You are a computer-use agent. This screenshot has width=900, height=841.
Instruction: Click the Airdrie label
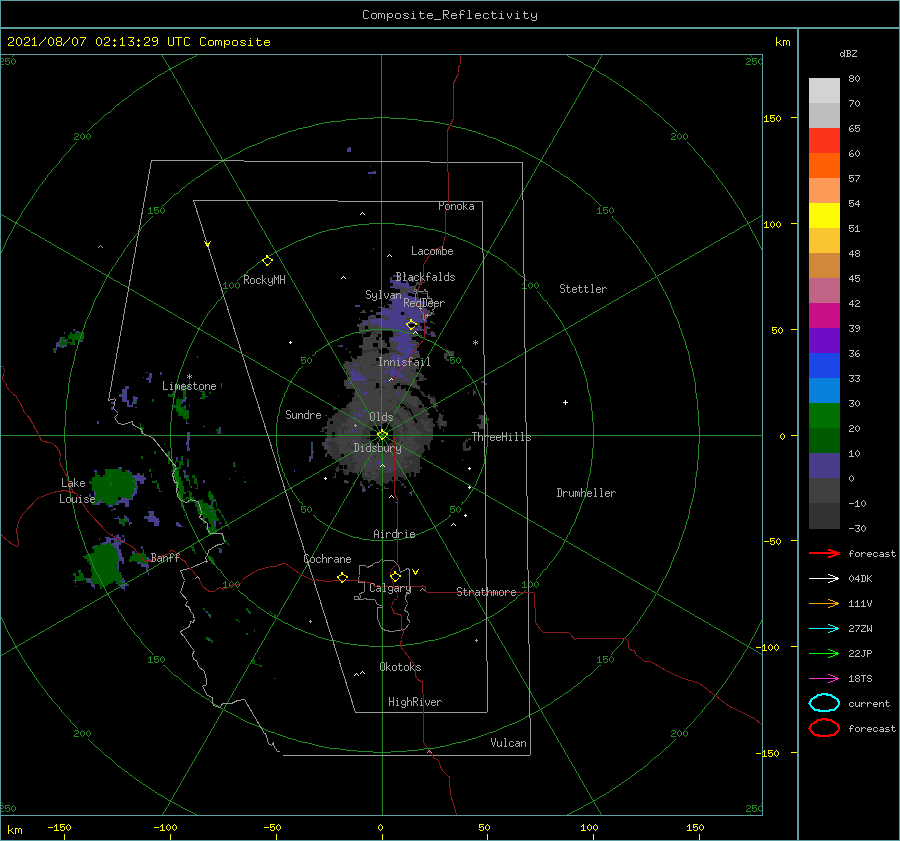point(394,534)
